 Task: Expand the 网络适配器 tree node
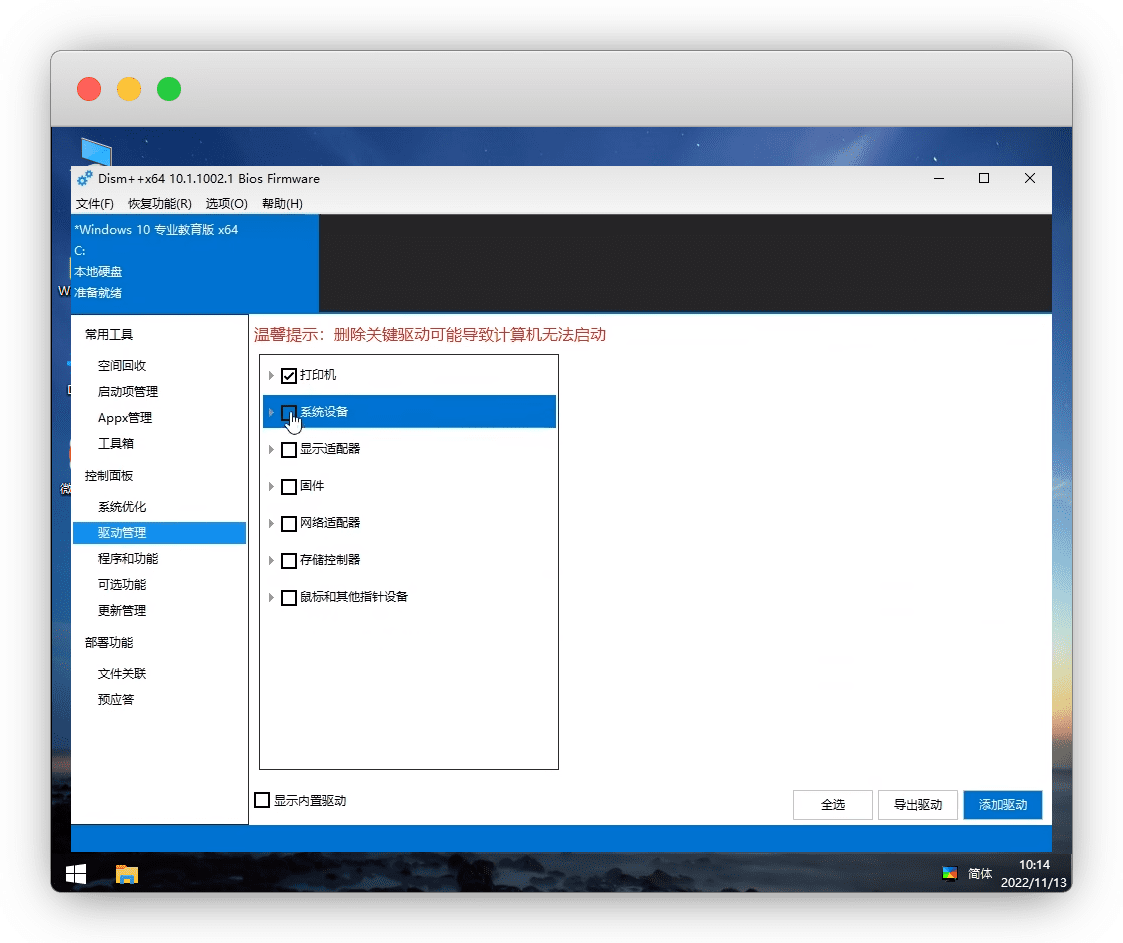[x=271, y=523]
